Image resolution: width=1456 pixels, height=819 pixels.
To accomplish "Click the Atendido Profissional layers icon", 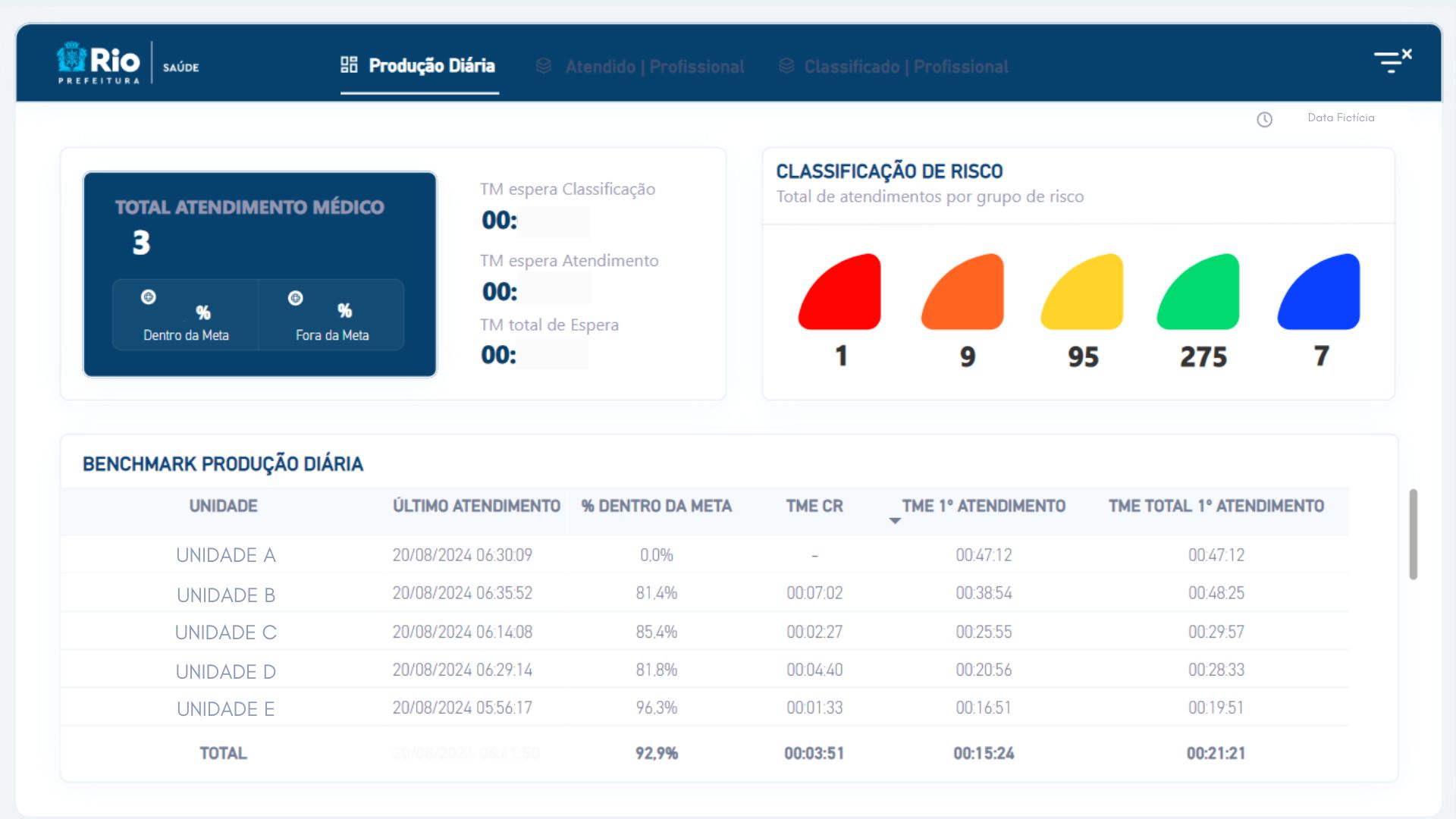I will (544, 66).
